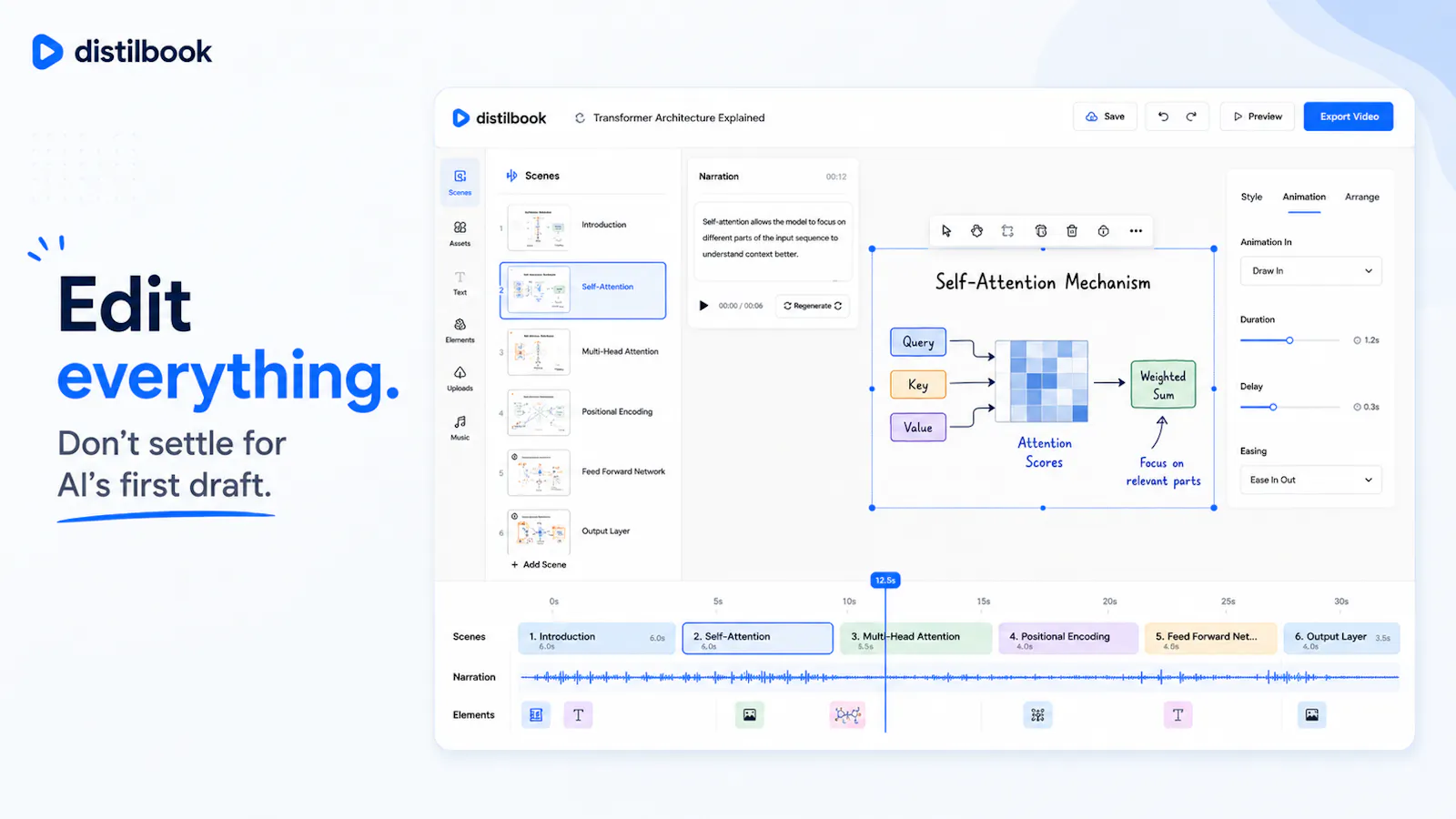Open the Elements sidebar panel
The width and height of the screenshot is (1456, 819).
(x=460, y=330)
